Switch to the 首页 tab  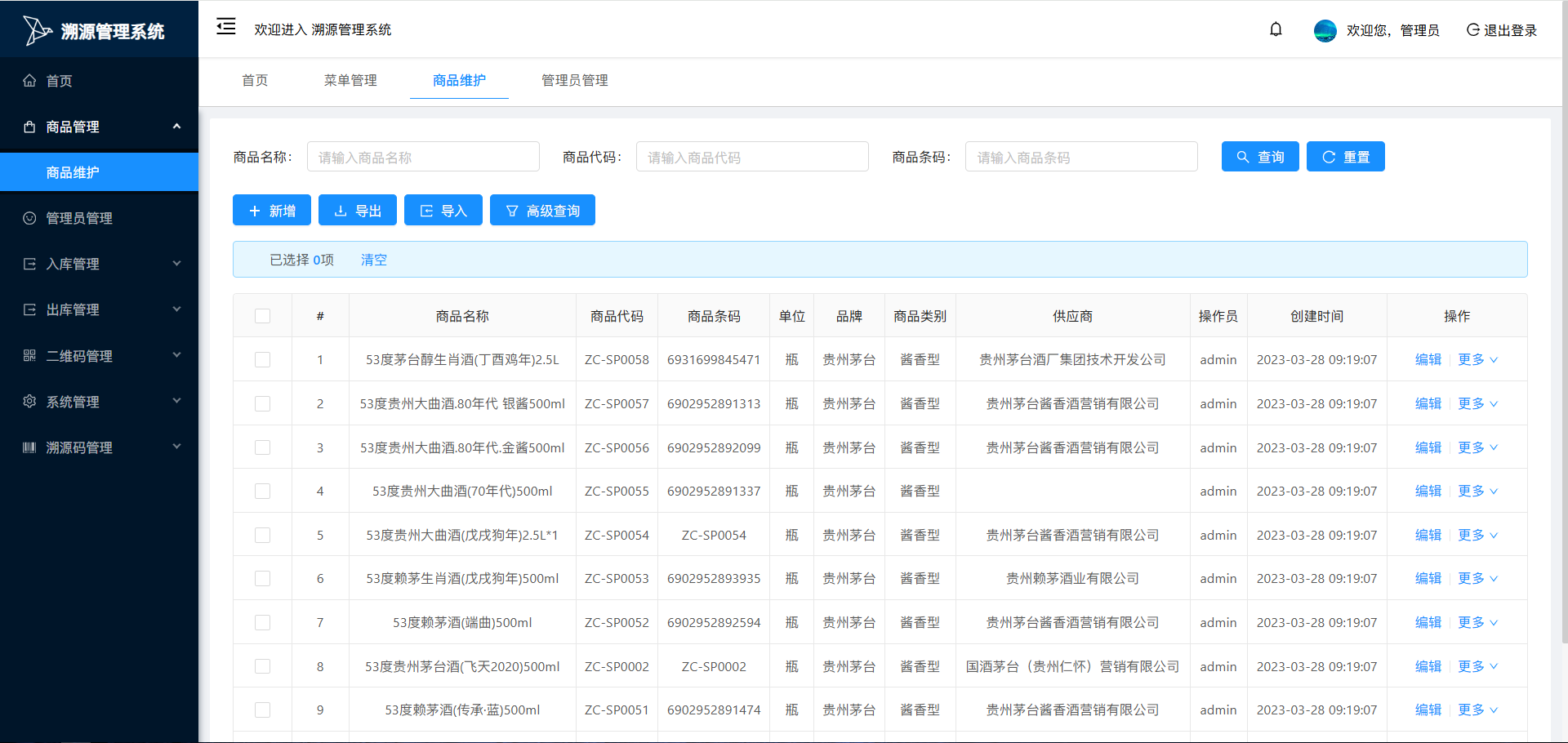coord(255,80)
